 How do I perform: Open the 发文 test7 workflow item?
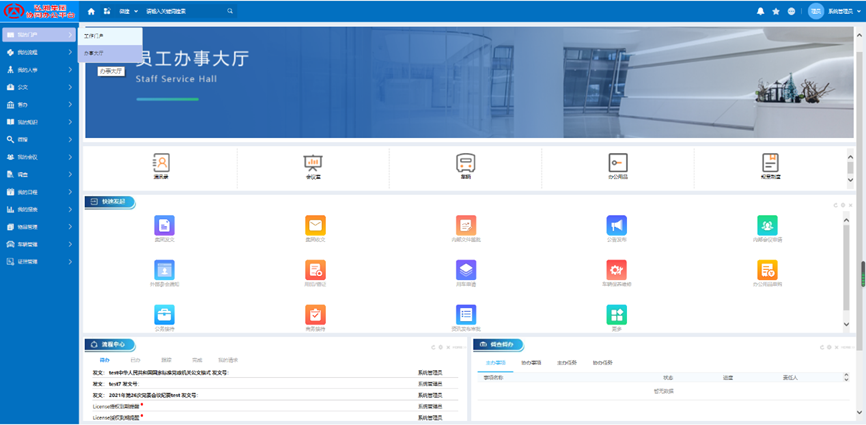pyautogui.click(x=116, y=384)
